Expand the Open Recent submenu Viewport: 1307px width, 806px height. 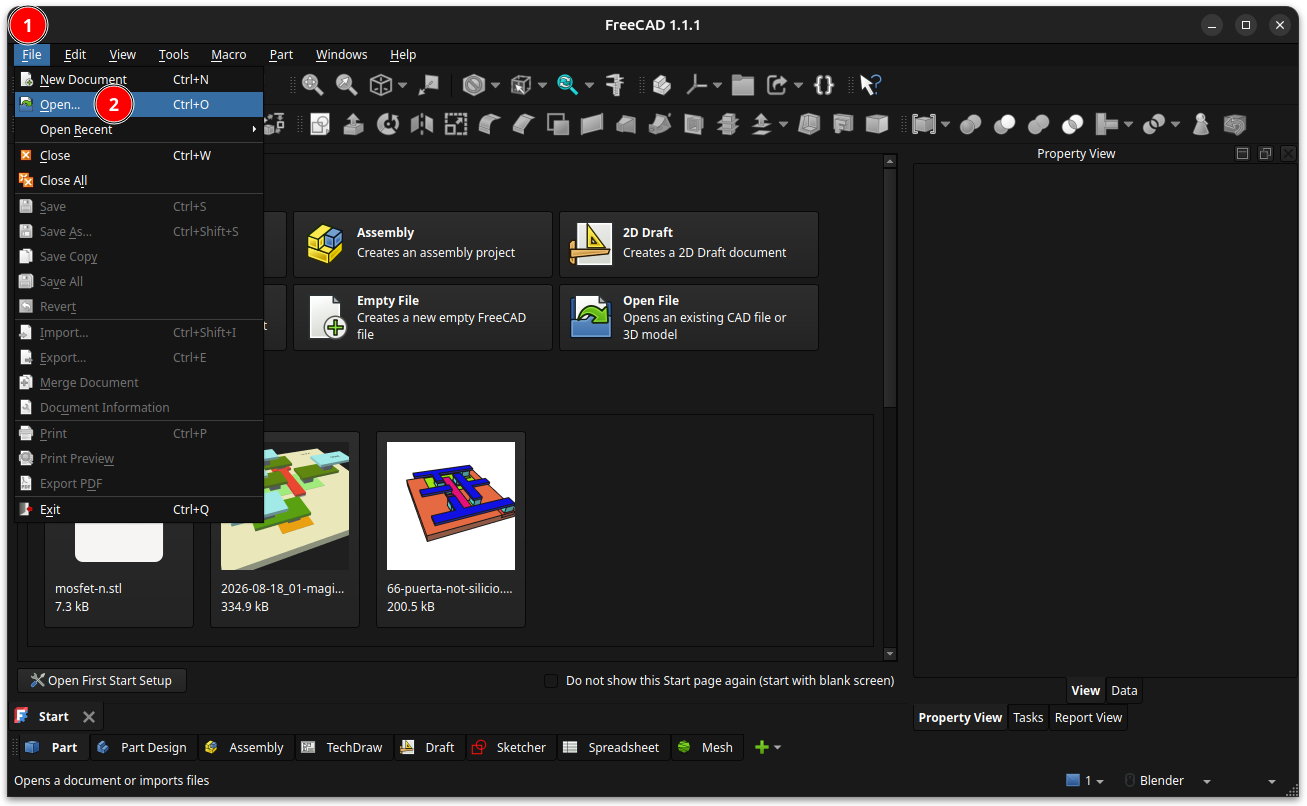point(139,130)
